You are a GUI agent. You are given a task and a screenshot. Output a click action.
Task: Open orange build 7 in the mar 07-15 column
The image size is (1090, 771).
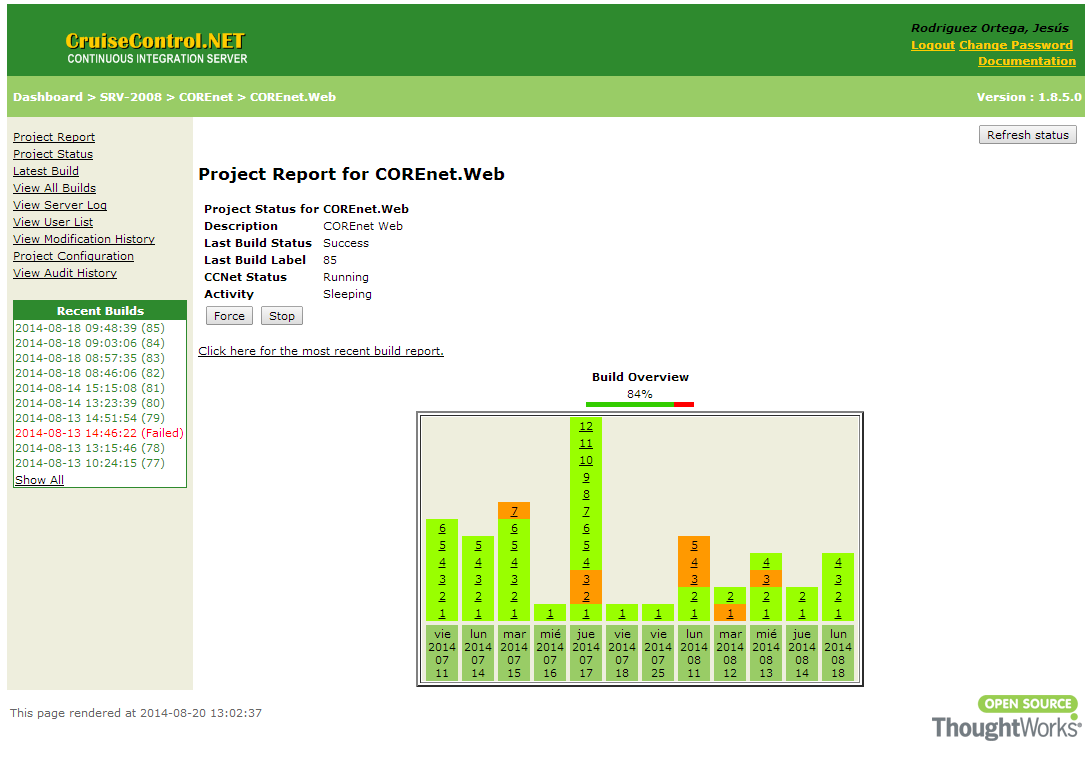tap(514, 511)
